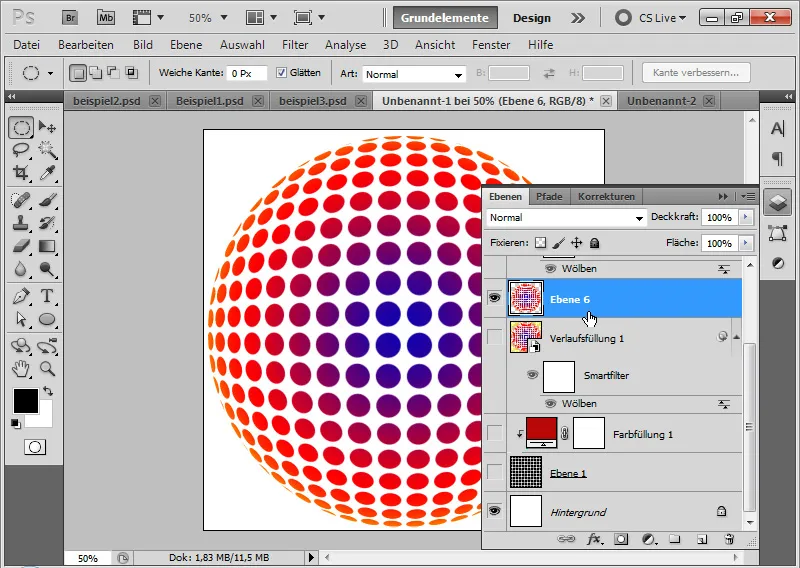The image size is (800, 568).
Task: Collapse Verlaufsfüllung 1 smart filter list
Action: pos(736,336)
